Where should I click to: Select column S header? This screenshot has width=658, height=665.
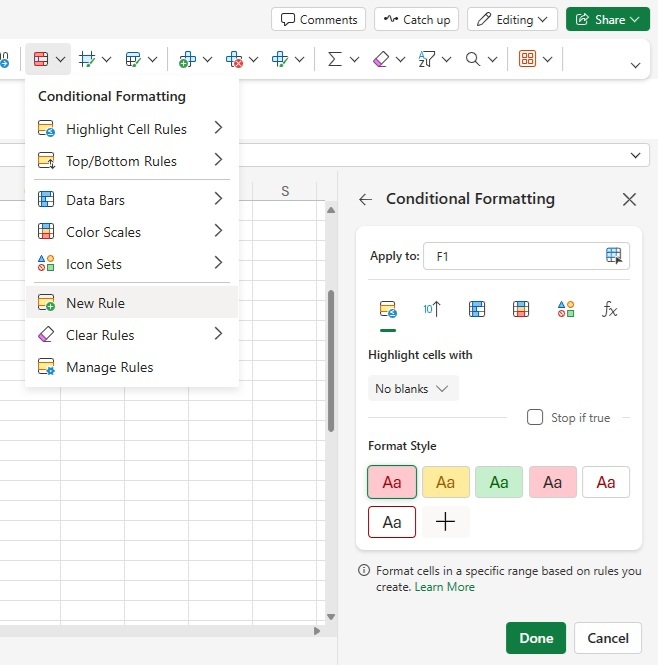[x=285, y=191]
